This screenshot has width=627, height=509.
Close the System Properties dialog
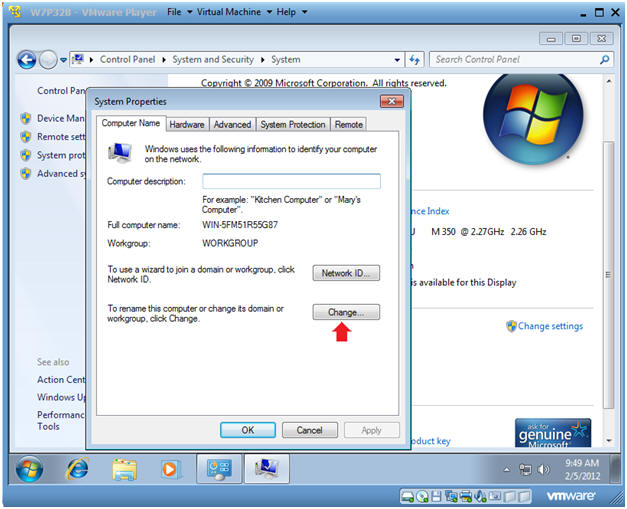pos(391,101)
